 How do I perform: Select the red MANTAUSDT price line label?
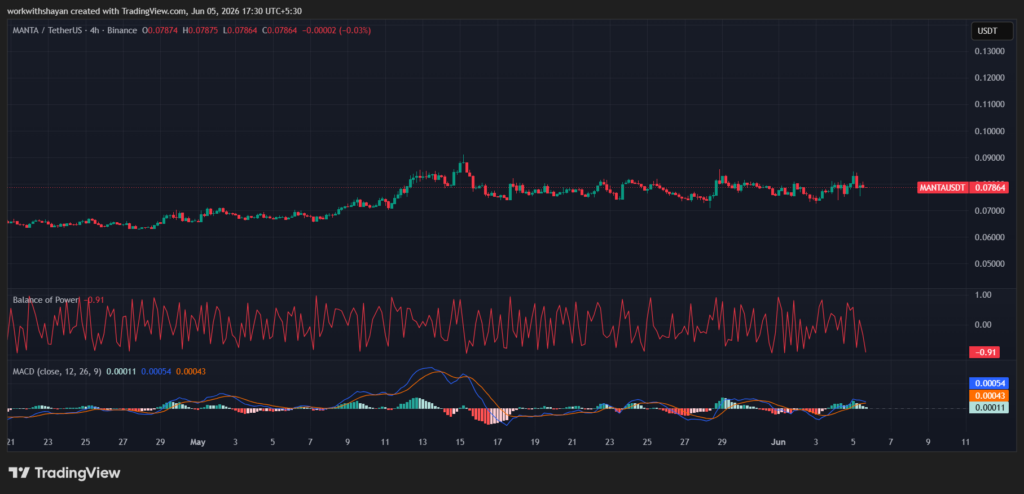(x=944, y=188)
